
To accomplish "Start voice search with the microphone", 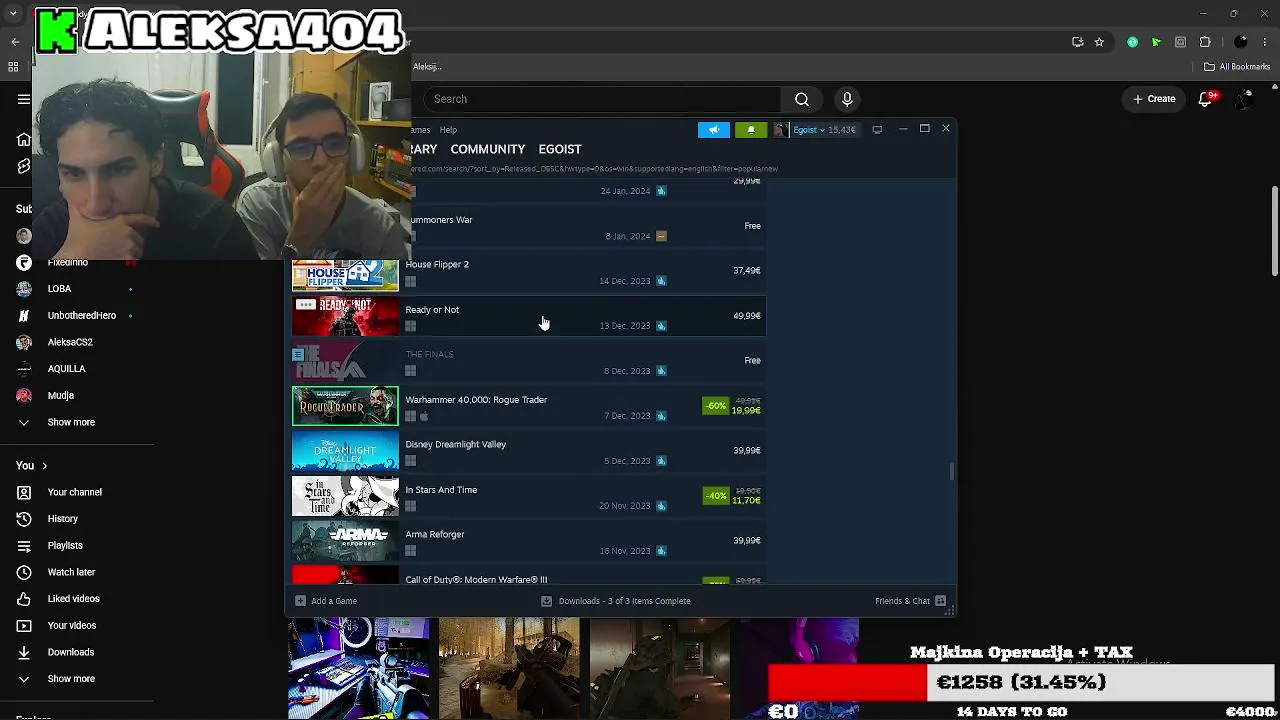I will pos(847,99).
